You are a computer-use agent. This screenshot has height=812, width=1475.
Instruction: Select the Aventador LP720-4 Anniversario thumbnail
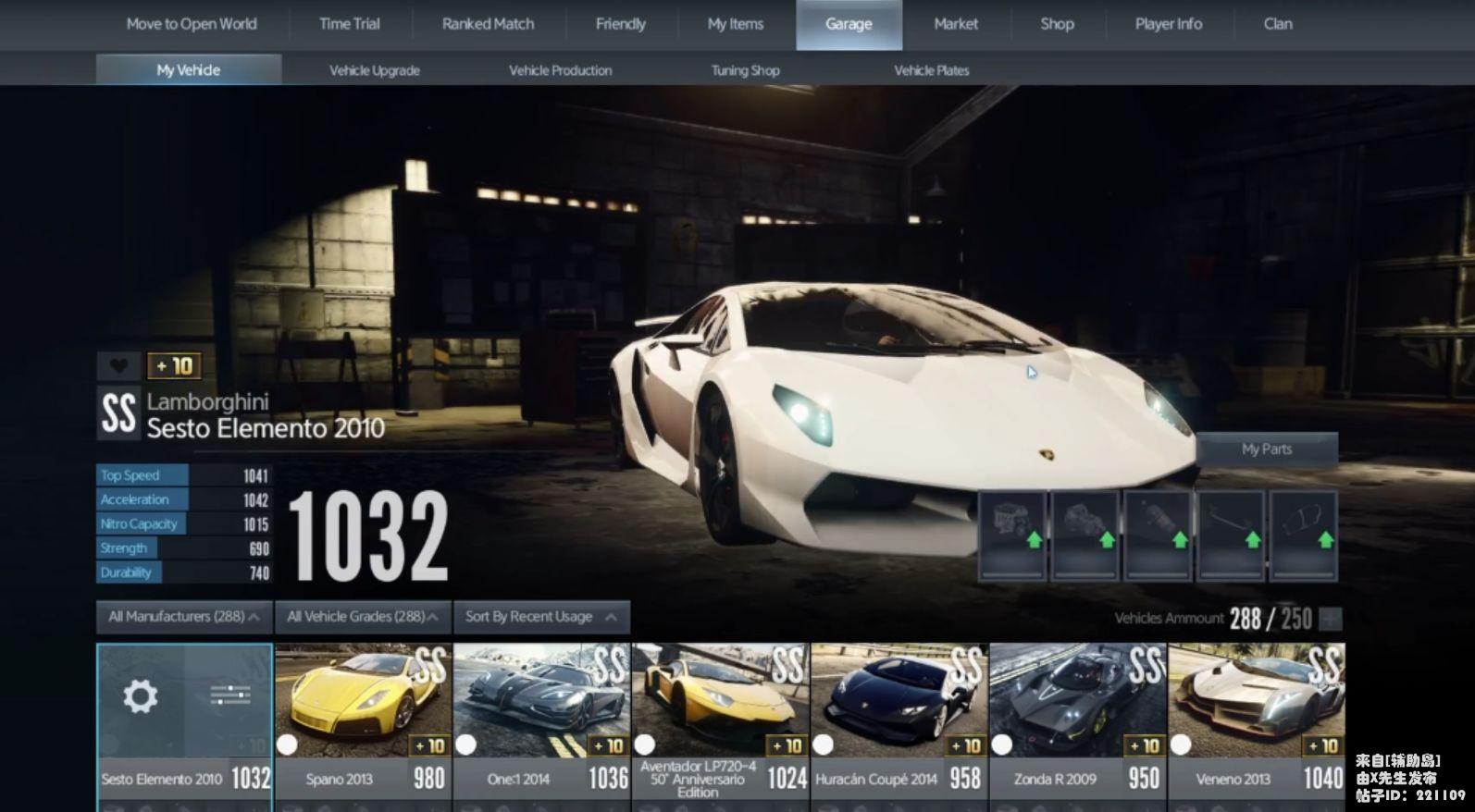pyautogui.click(x=720, y=700)
